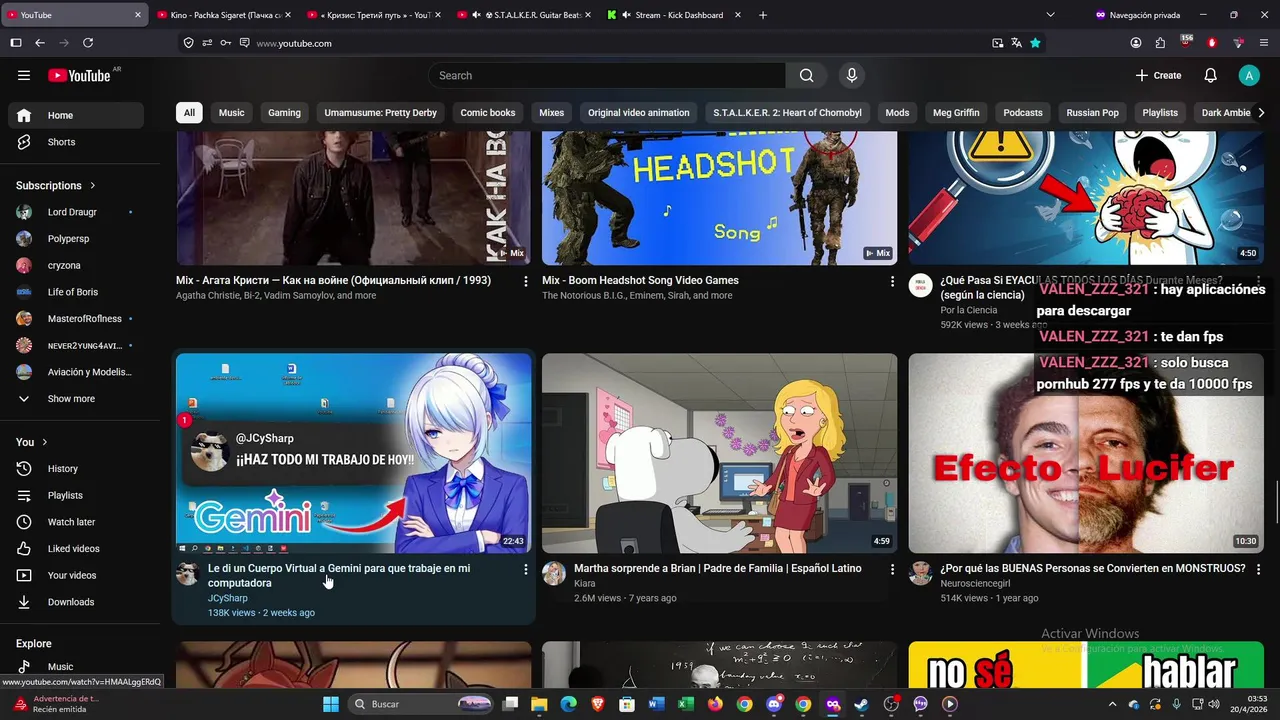Image resolution: width=1280 pixels, height=720 pixels.
Task: Open the Efecto Lucifer video thumbnail
Action: click(x=1086, y=453)
